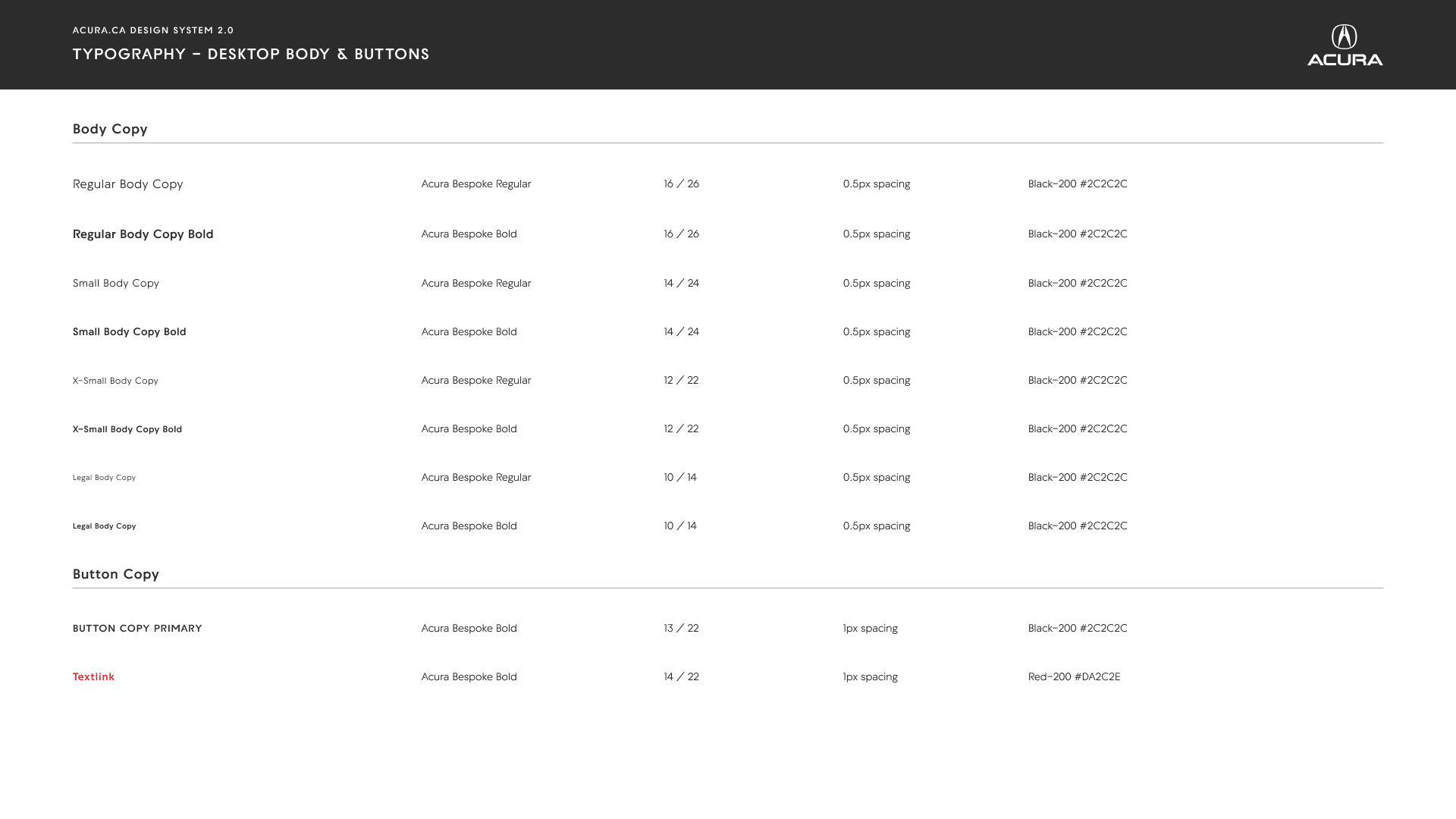Click the Button Copy section heading
This screenshot has height=819, width=1456.
click(116, 574)
